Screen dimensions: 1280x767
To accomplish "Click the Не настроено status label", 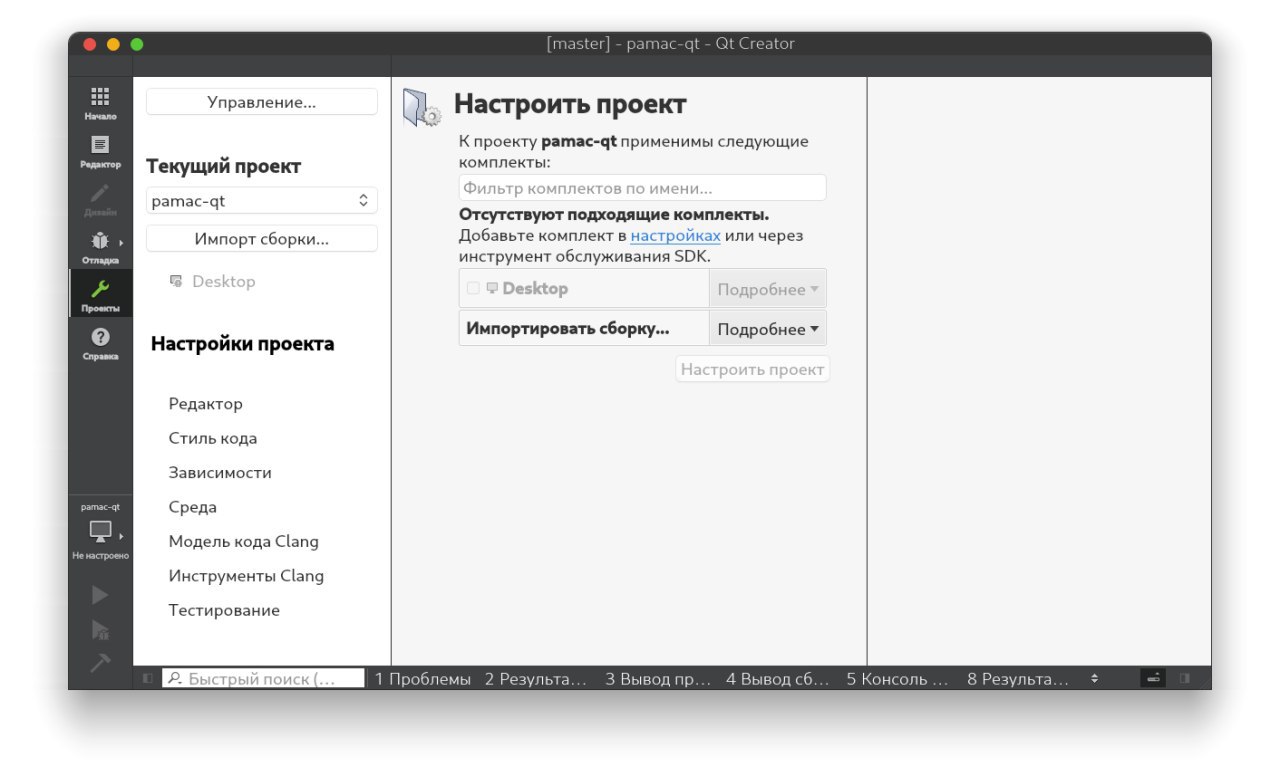I will [100, 555].
